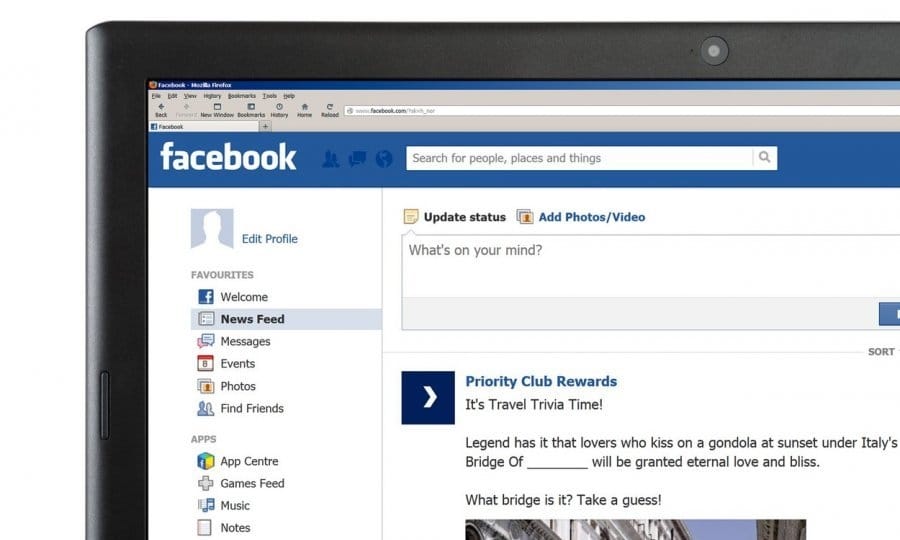Open the Bookmarks menu in menu bar
This screenshot has height=540, width=900.
pos(242,96)
